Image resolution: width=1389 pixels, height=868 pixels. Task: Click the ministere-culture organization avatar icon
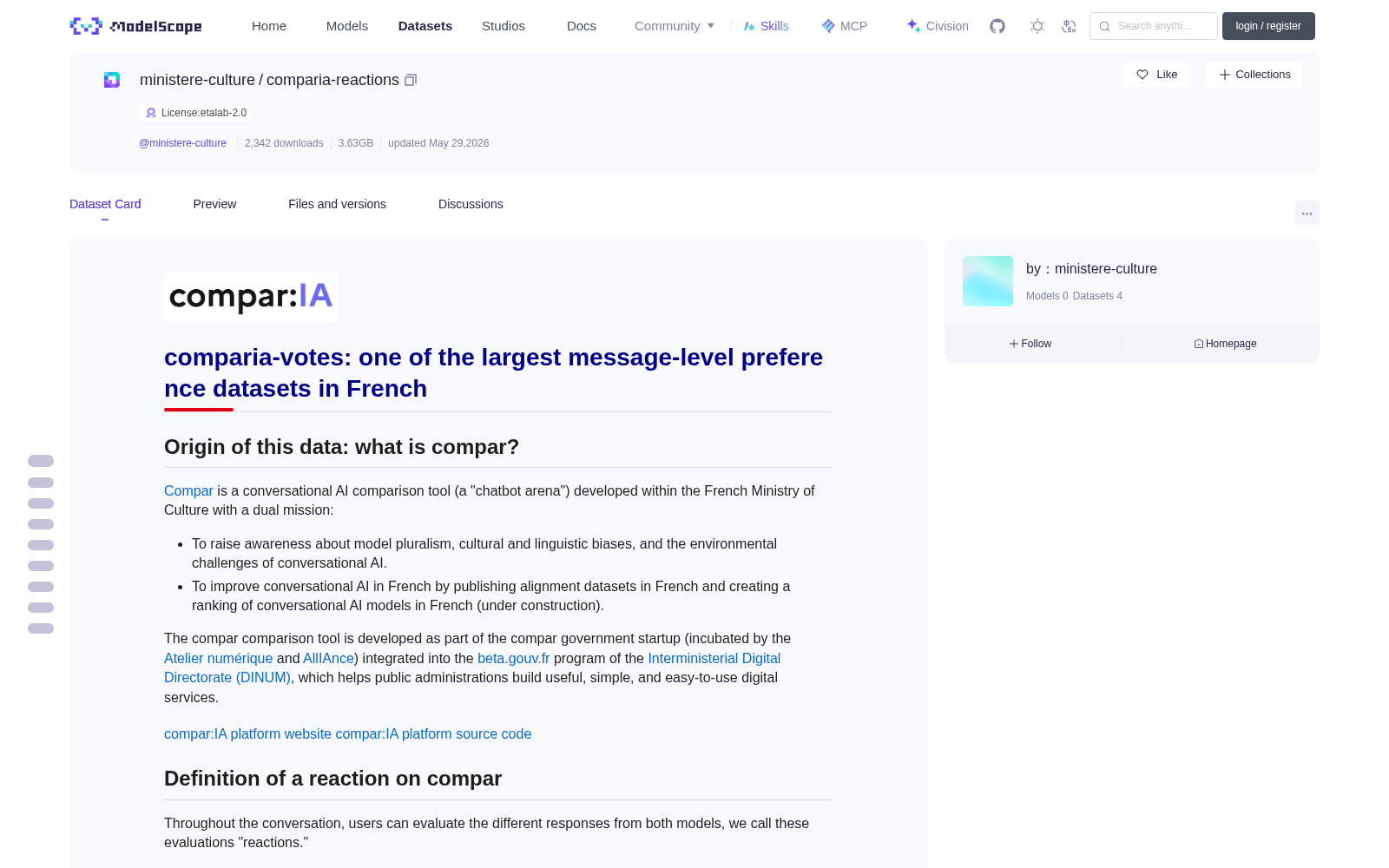(112, 80)
